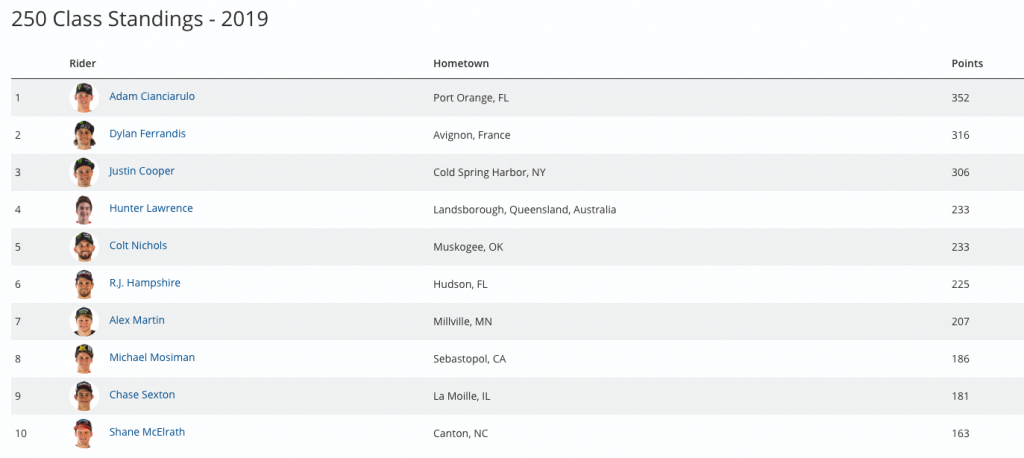Click the Hometown column header
This screenshot has height=458, width=1024.
click(460, 63)
